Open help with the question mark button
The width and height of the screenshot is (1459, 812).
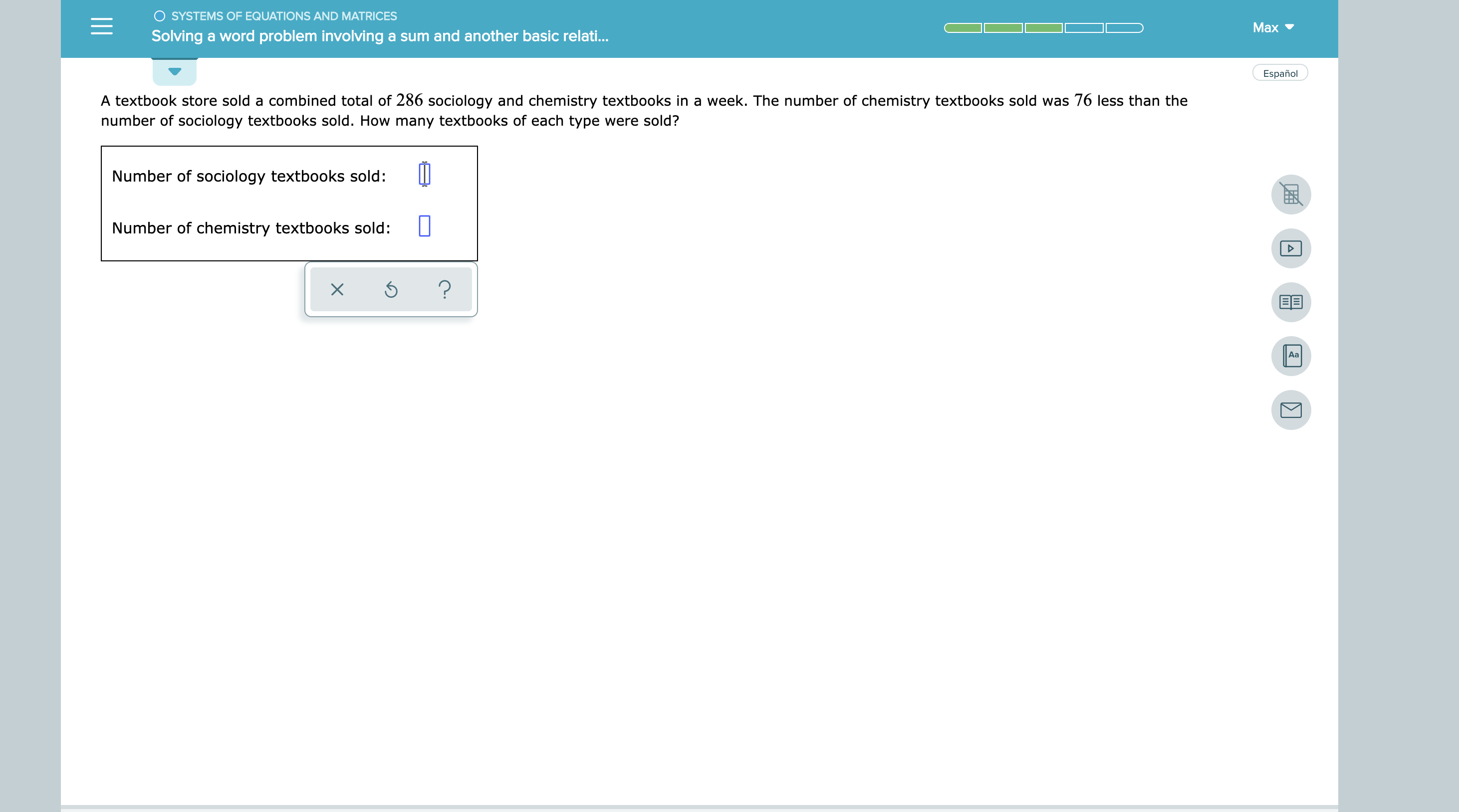click(445, 289)
